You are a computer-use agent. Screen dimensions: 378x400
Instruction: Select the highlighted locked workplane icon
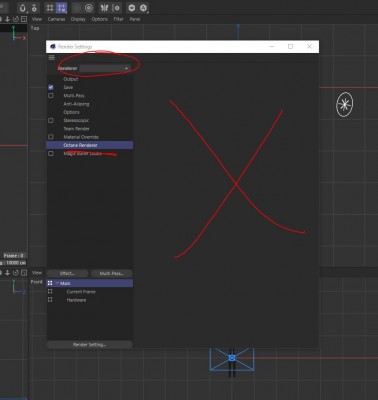coord(61,8)
